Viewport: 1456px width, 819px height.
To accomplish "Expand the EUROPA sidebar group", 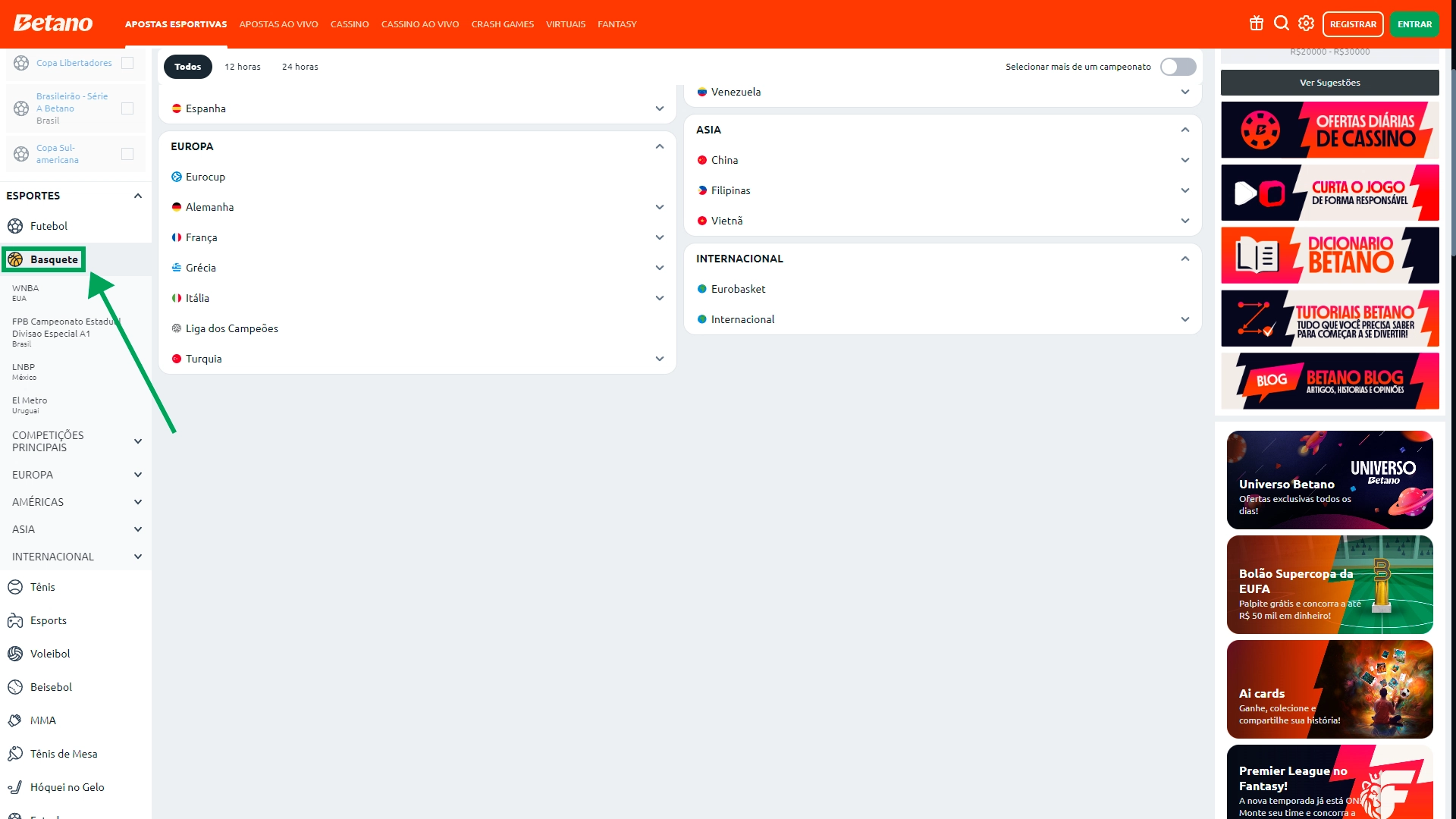I will coord(138,475).
